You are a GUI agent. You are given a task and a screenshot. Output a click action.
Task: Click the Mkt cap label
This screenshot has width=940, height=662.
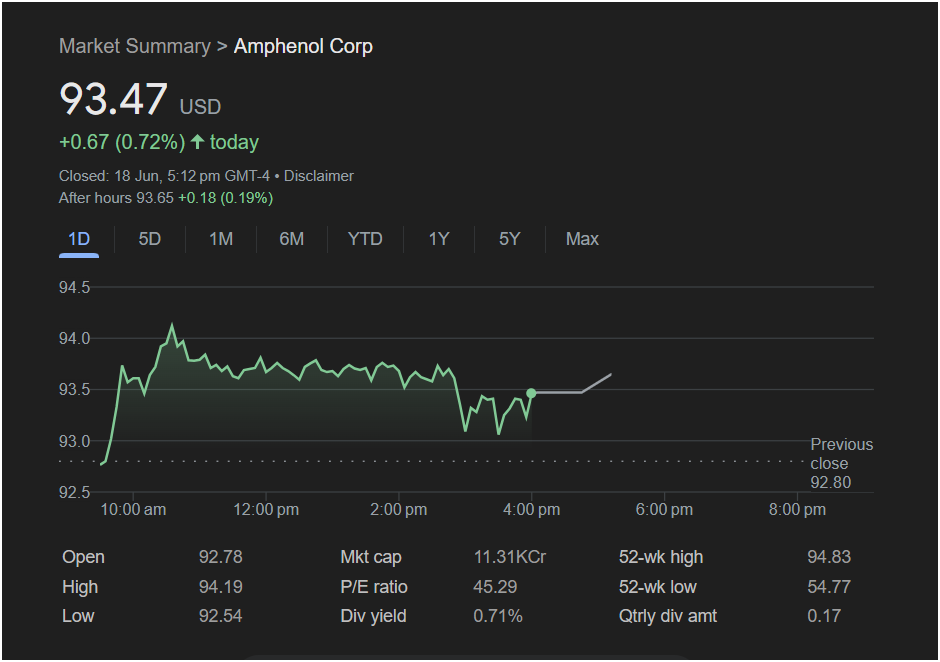tap(370, 557)
